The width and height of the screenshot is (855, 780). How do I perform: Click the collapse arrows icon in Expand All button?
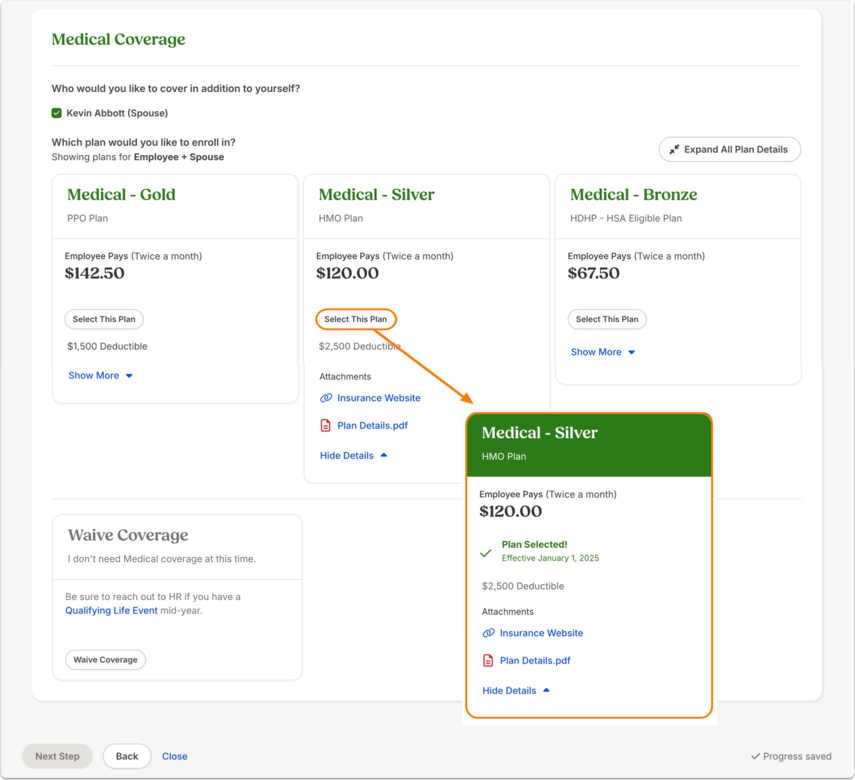pyautogui.click(x=675, y=149)
